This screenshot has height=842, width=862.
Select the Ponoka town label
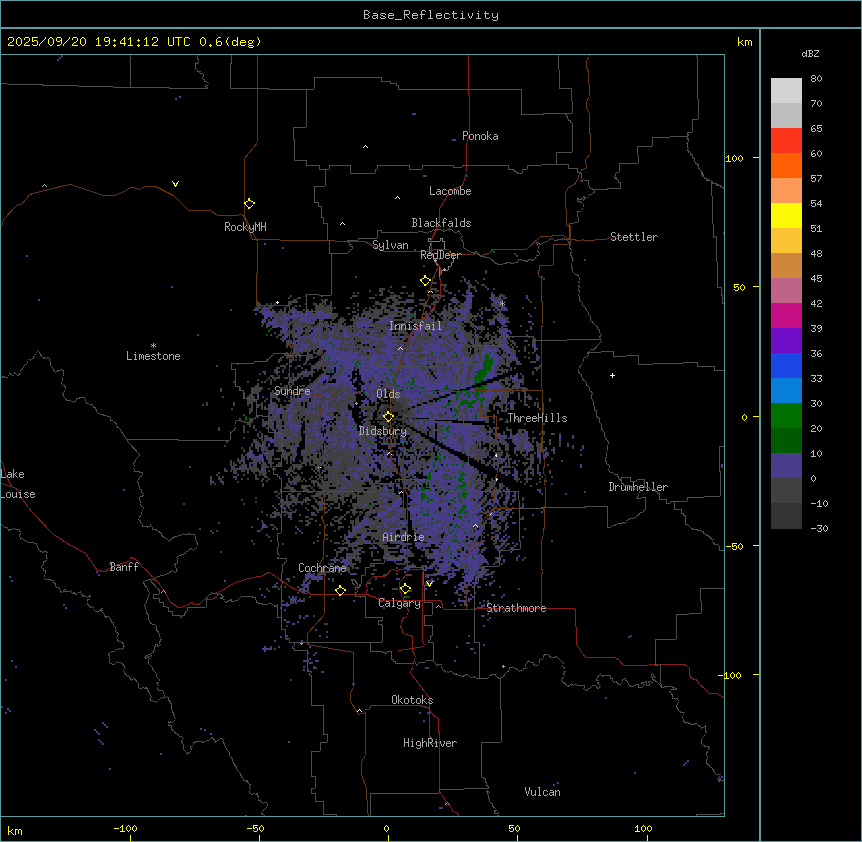[x=480, y=136]
